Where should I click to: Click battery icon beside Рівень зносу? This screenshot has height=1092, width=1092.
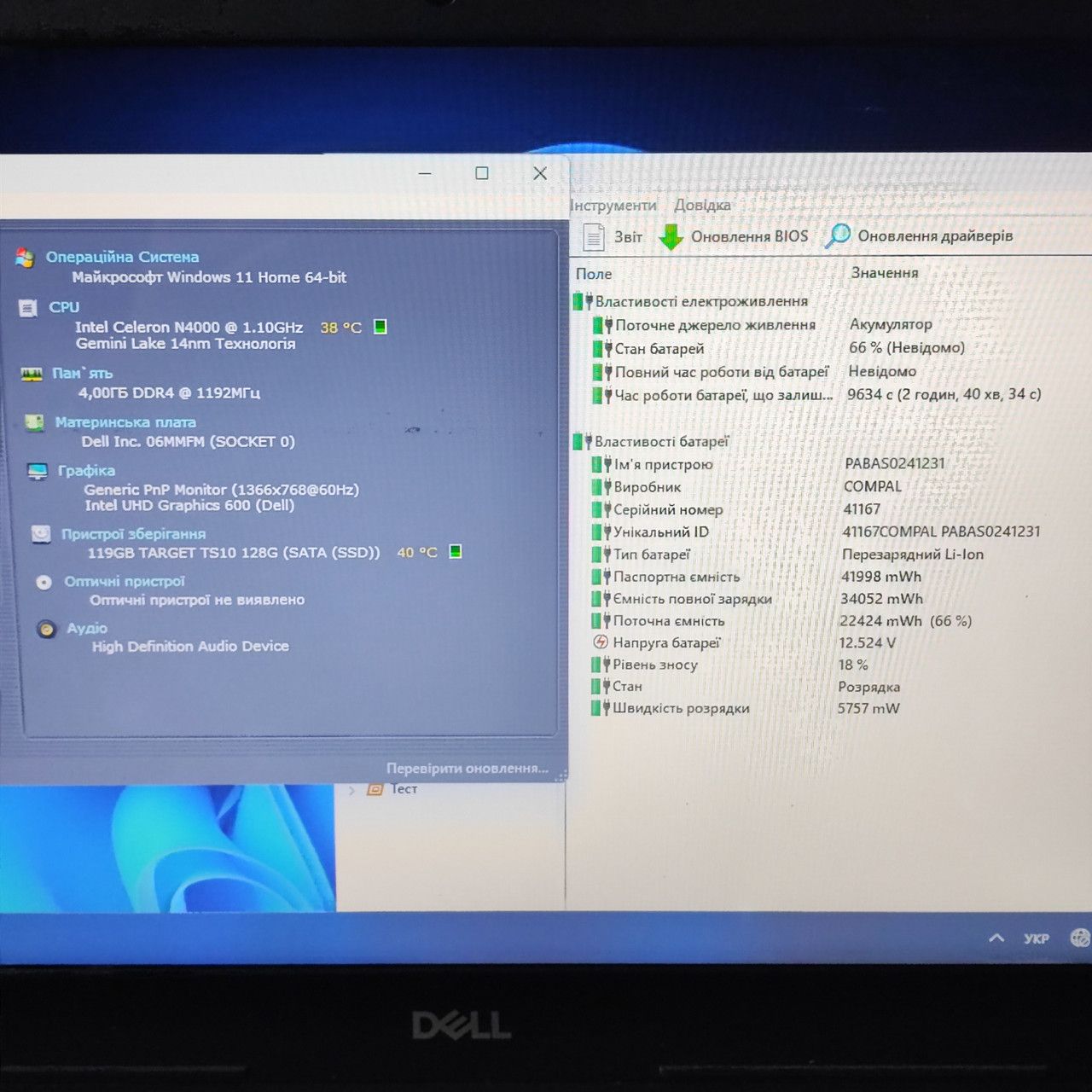click(x=601, y=665)
